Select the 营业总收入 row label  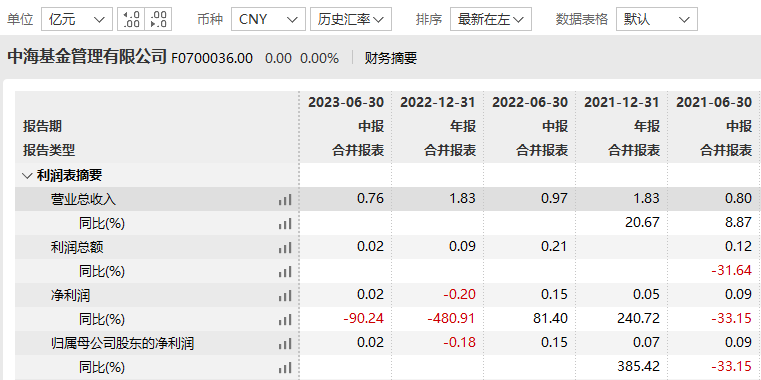(83, 199)
